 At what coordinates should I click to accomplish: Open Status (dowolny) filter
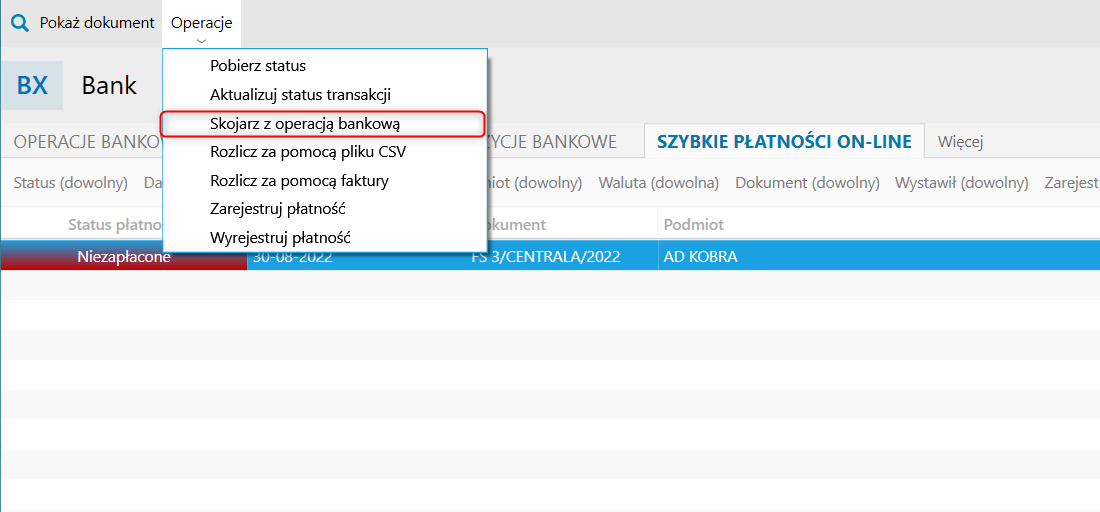tap(71, 183)
